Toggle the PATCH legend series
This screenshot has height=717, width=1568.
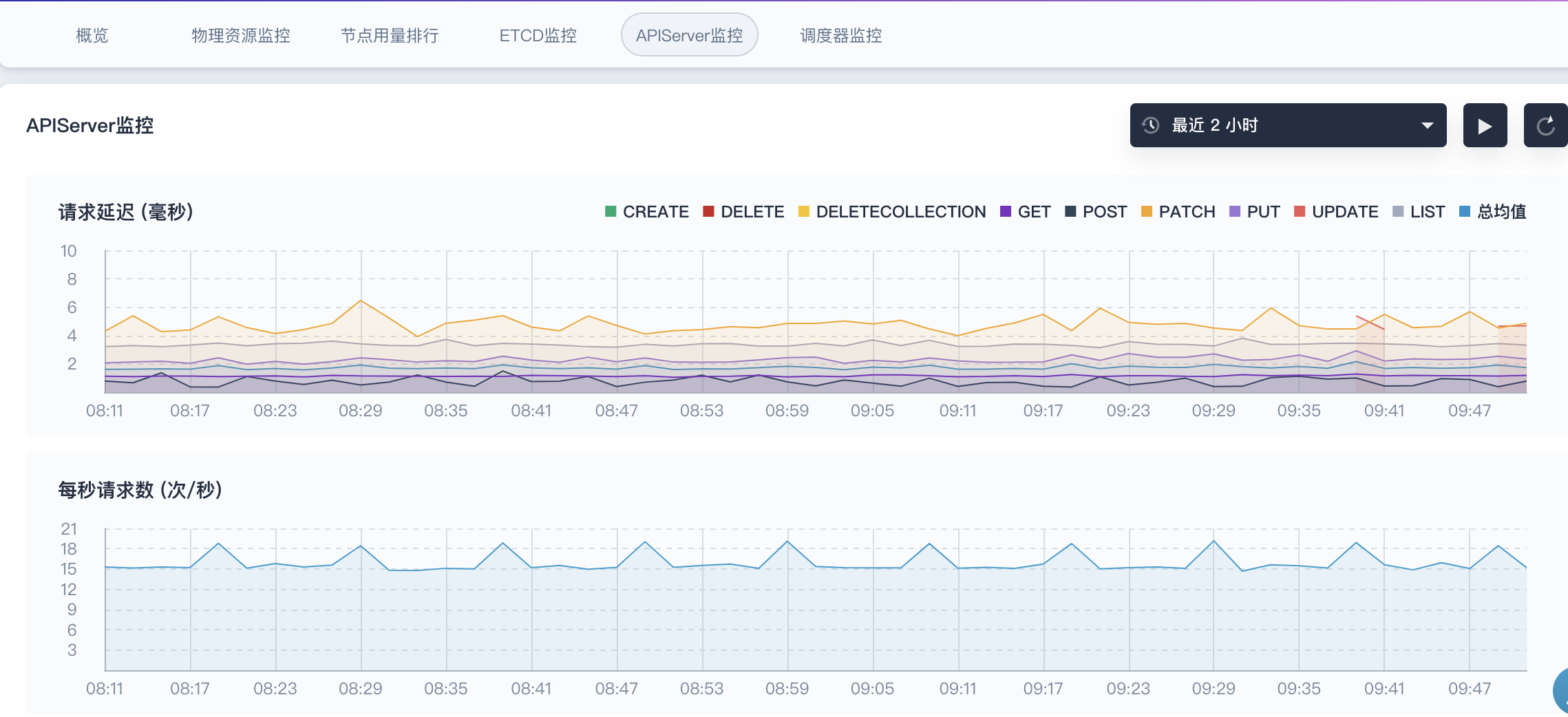1178,211
